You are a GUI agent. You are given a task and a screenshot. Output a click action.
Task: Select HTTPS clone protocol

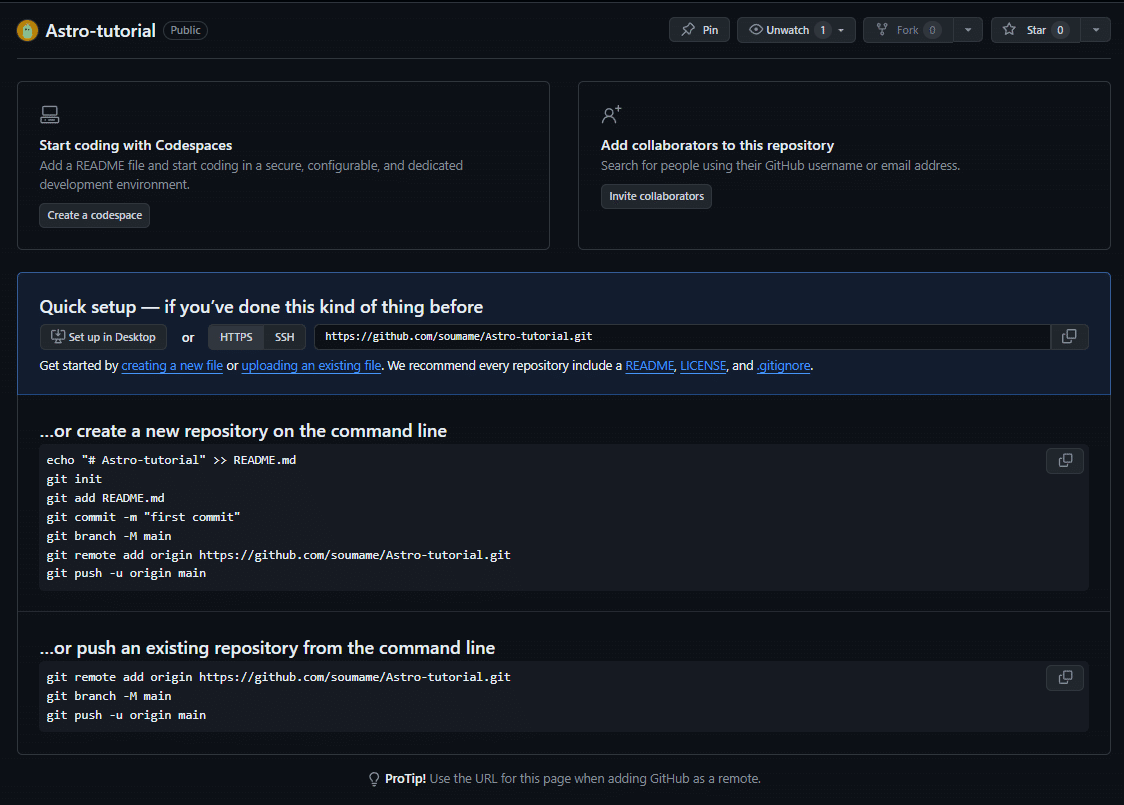tap(236, 337)
